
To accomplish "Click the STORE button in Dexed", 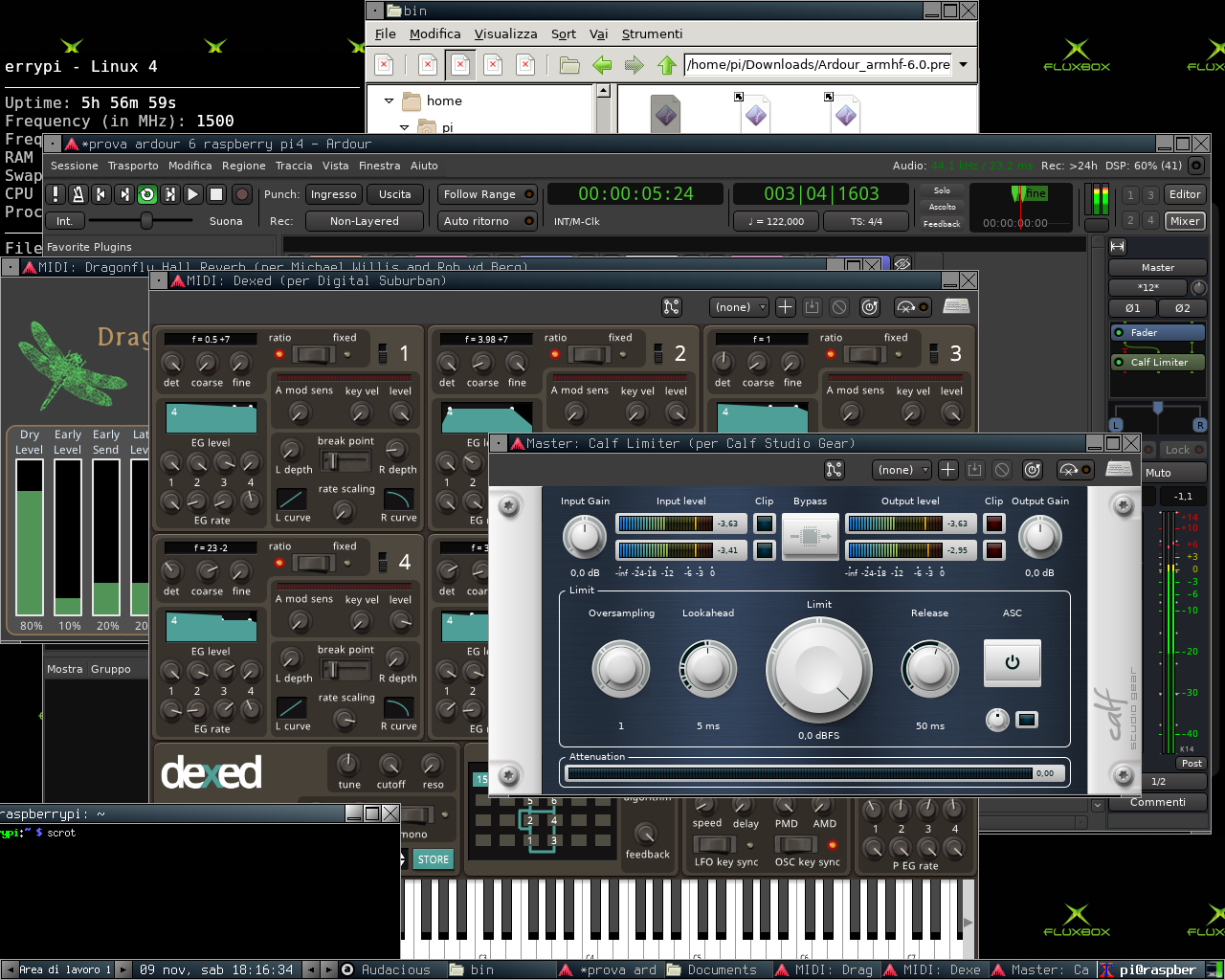I will click(433, 859).
